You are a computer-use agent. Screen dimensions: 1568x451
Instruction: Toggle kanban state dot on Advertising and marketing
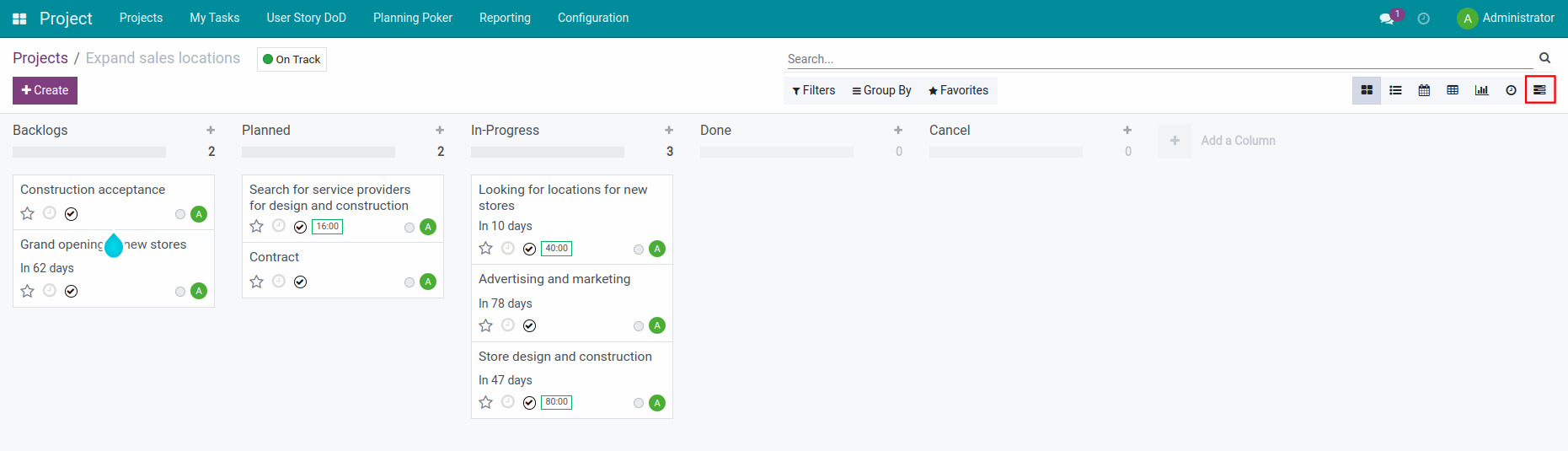639,326
